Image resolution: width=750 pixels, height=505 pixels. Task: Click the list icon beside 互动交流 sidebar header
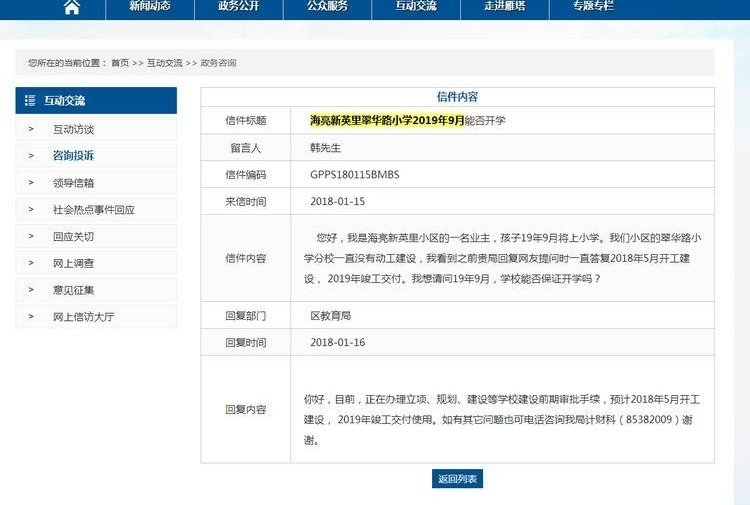click(x=30, y=100)
